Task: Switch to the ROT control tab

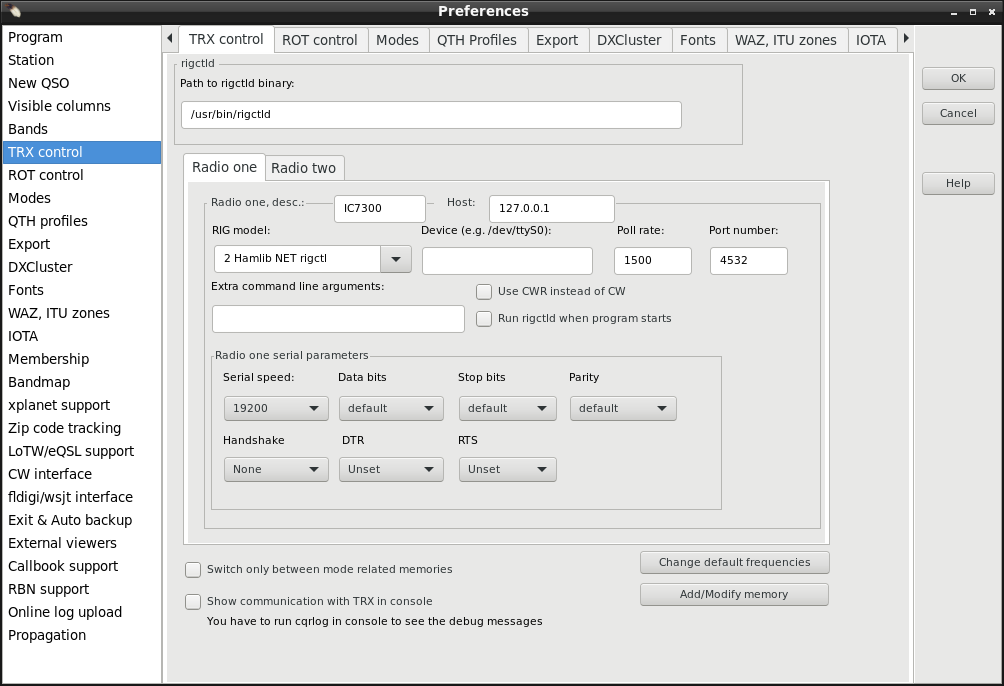Action: point(320,40)
